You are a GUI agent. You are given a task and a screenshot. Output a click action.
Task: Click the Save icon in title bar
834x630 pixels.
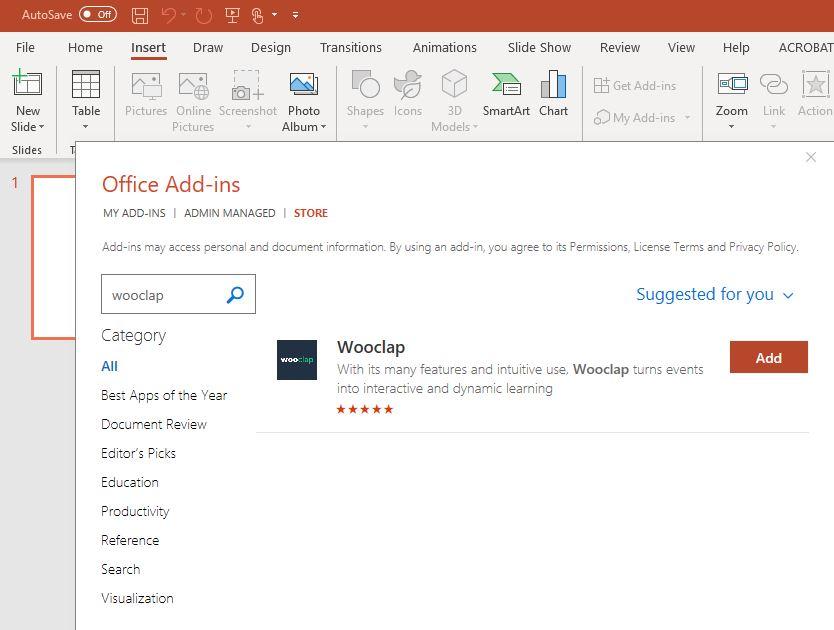tap(140, 15)
